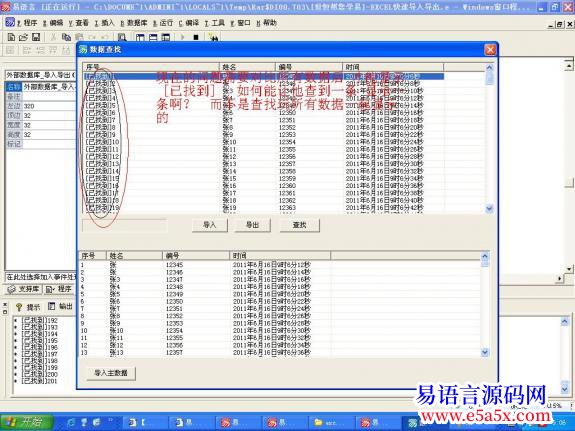Click 序号 column header in lower list

click(93, 255)
